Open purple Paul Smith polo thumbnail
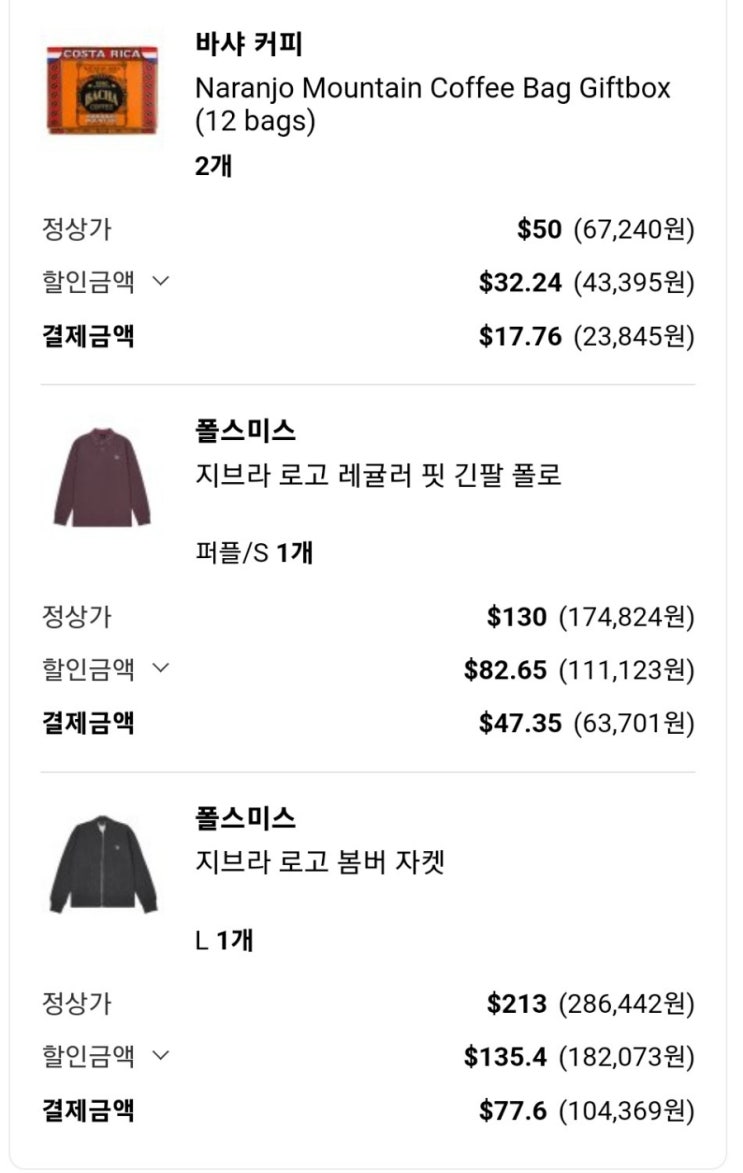Image resolution: width=743 pixels, height=1173 pixels. tap(102, 477)
